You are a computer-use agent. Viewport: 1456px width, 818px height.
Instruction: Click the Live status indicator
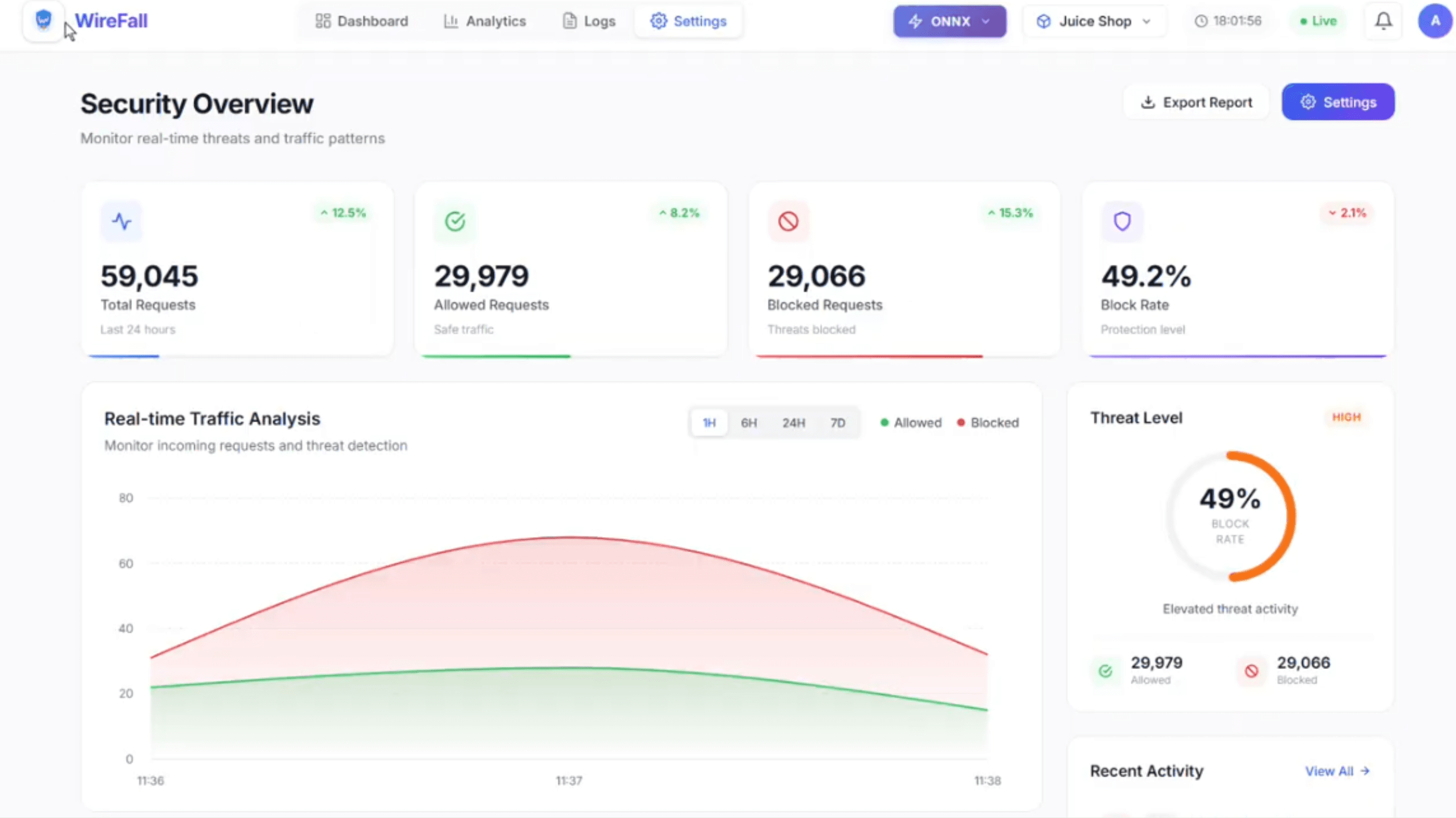pos(1318,21)
